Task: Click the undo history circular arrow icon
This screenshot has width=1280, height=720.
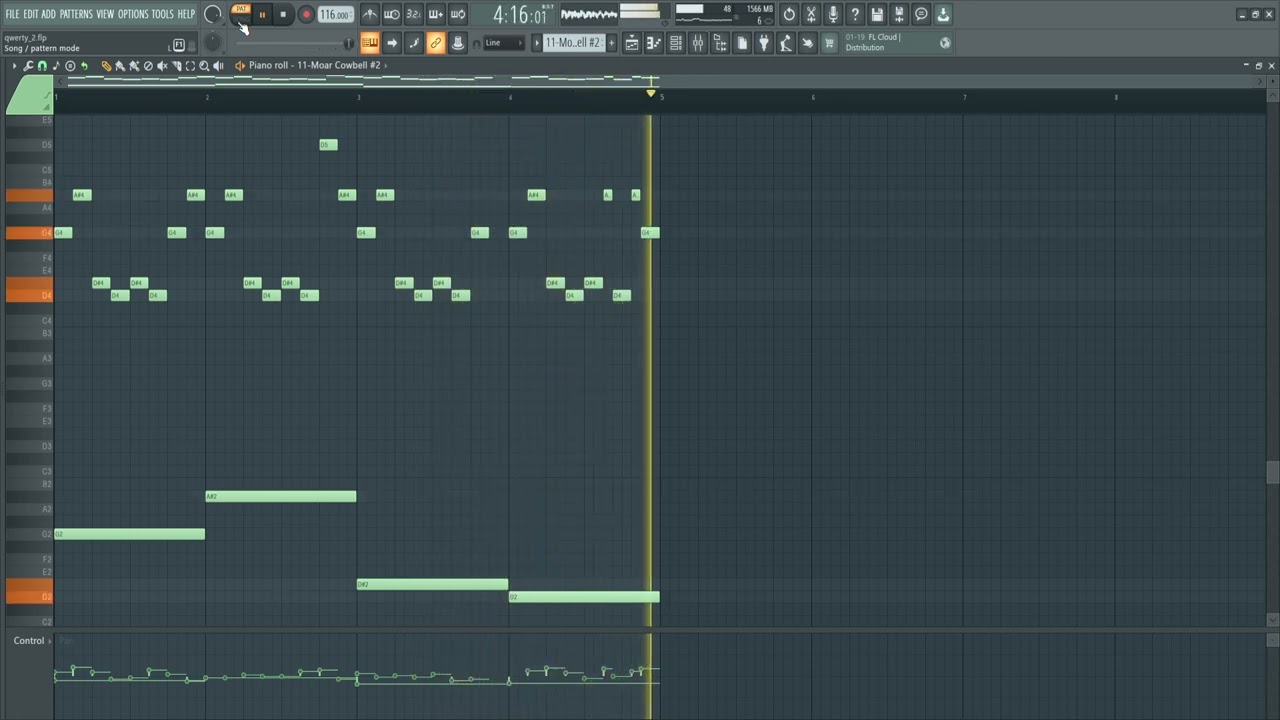Action: 789,15
